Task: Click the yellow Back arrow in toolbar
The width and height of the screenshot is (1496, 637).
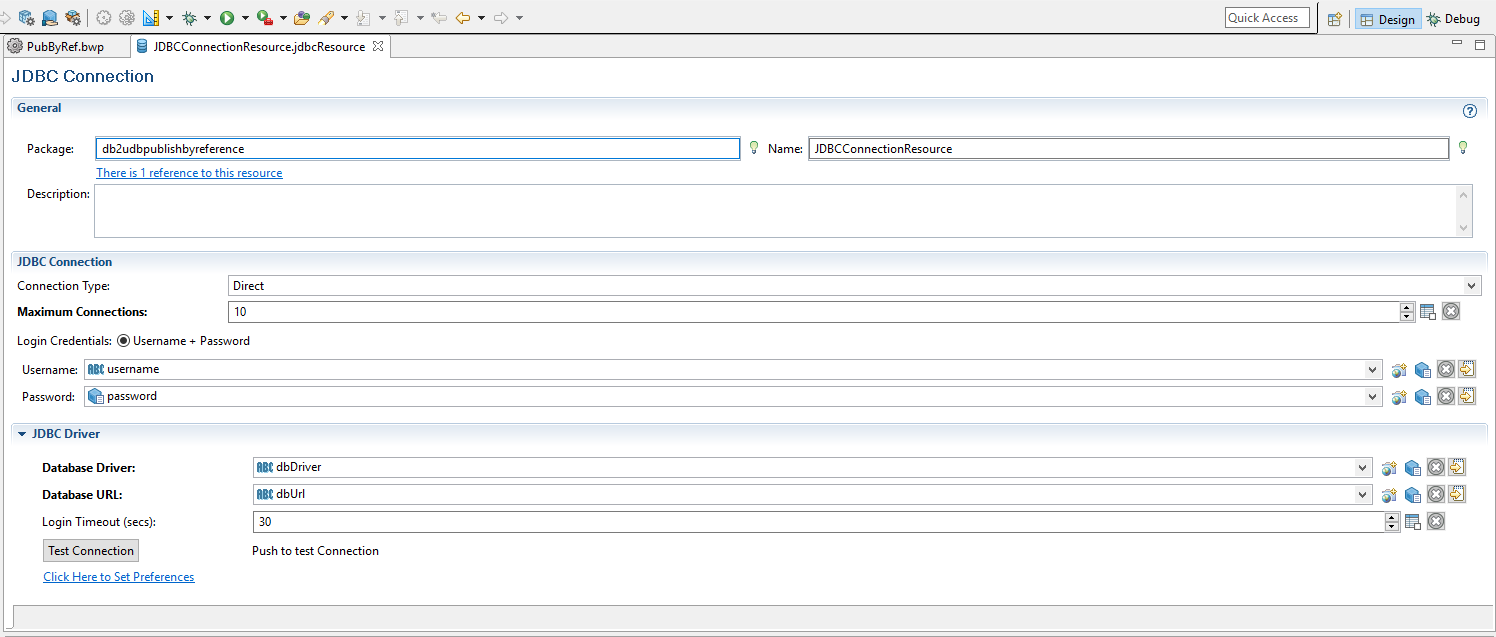Action: pos(463,17)
